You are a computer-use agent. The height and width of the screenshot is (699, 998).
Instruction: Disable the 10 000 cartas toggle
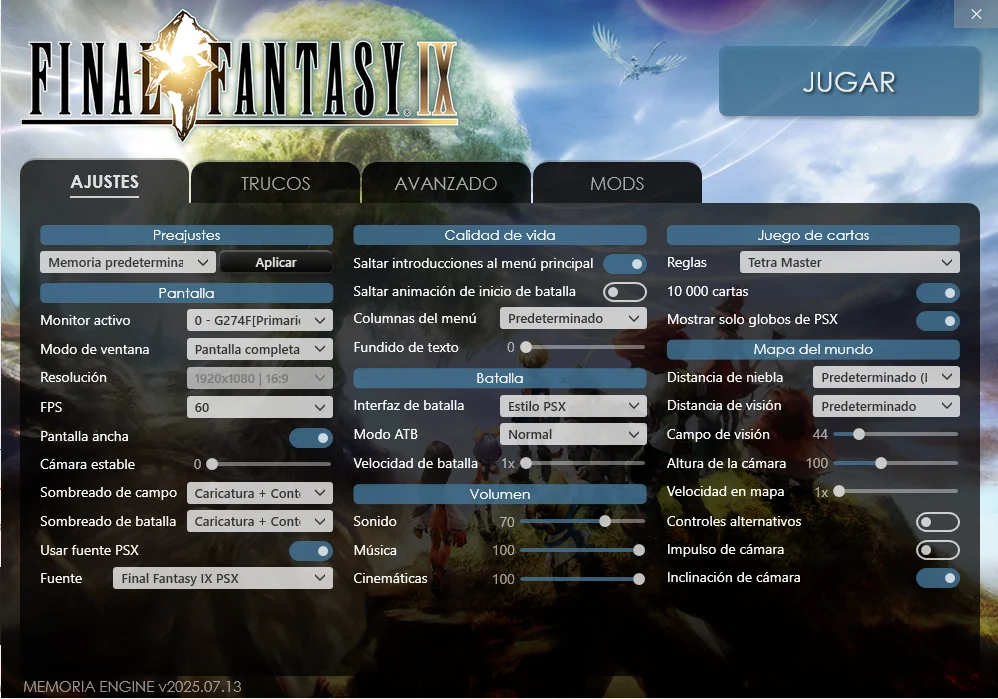(x=937, y=291)
